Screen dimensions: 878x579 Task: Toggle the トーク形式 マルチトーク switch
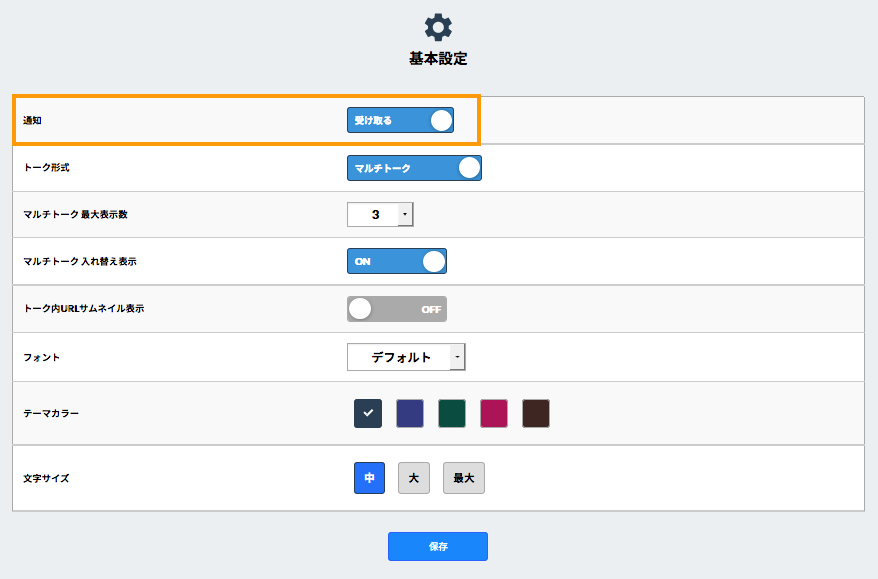(414, 168)
